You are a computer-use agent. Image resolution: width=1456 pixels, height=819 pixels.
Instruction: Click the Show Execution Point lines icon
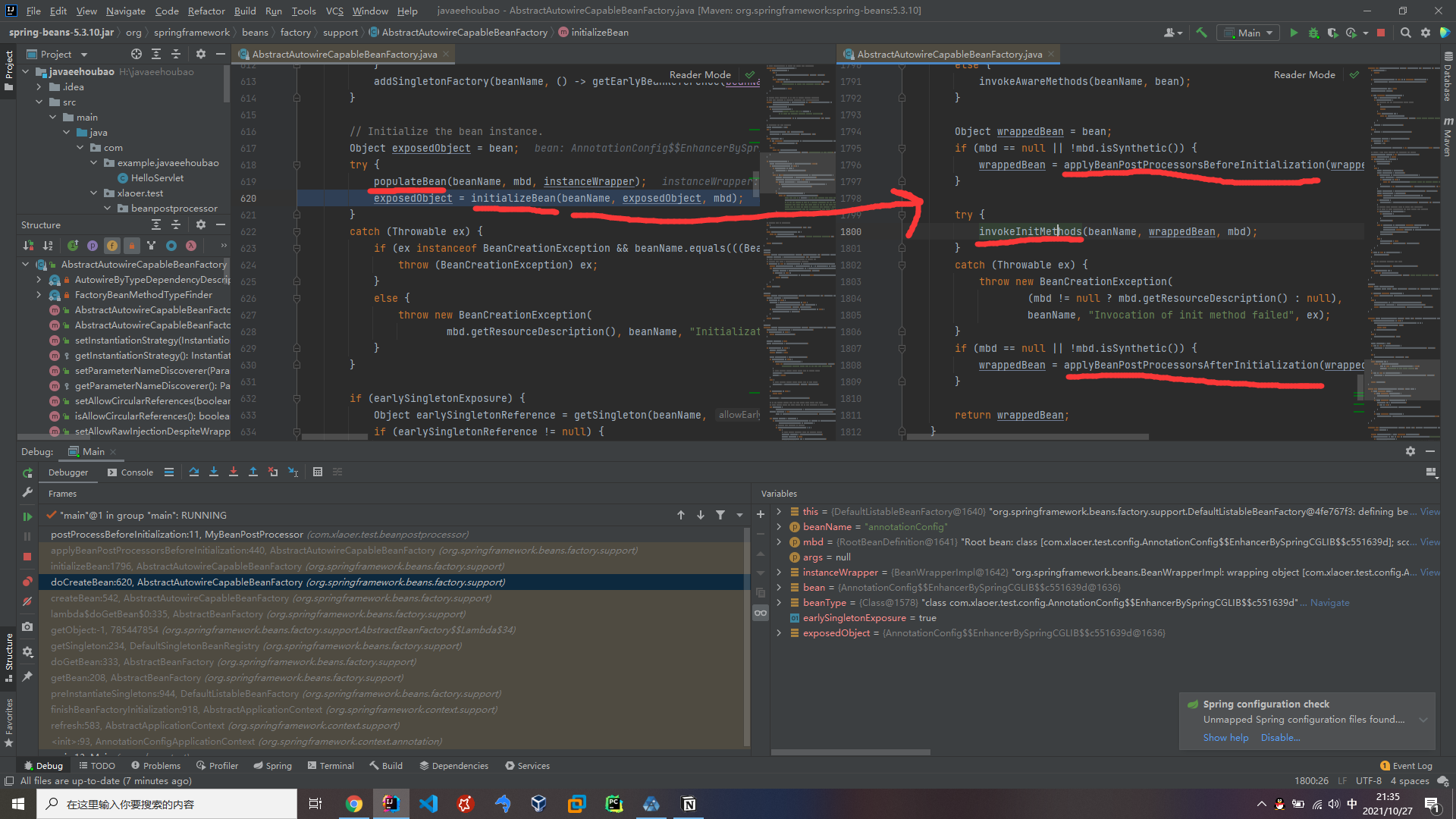pyautogui.click(x=169, y=472)
